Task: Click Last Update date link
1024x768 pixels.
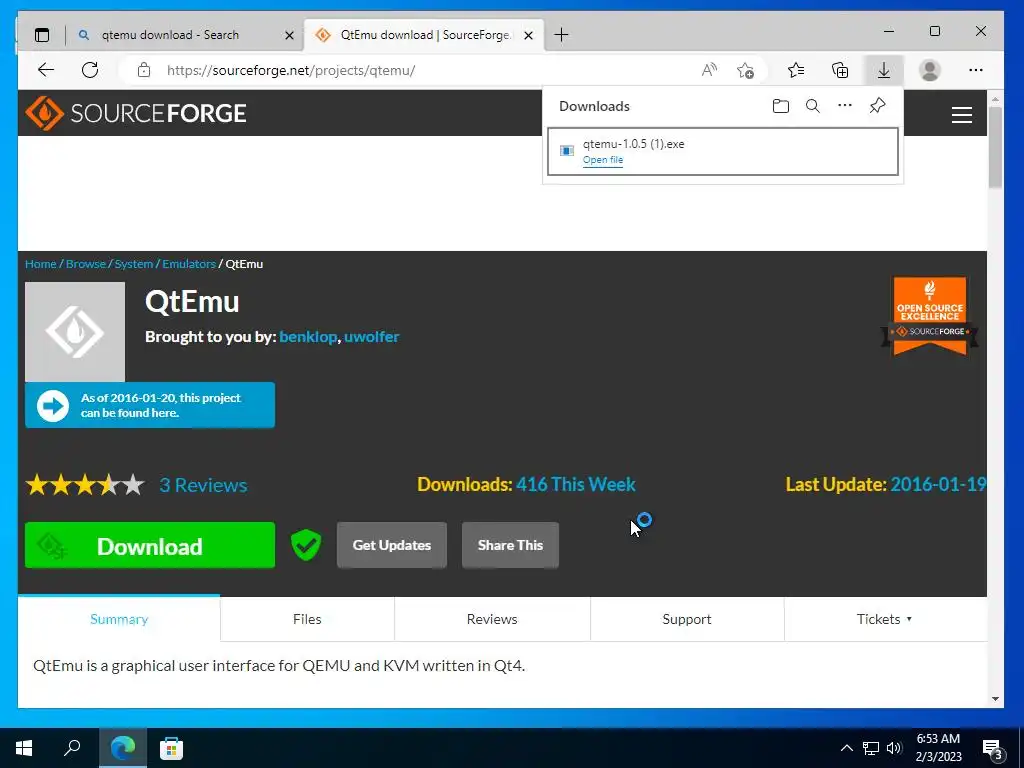Action: click(938, 484)
